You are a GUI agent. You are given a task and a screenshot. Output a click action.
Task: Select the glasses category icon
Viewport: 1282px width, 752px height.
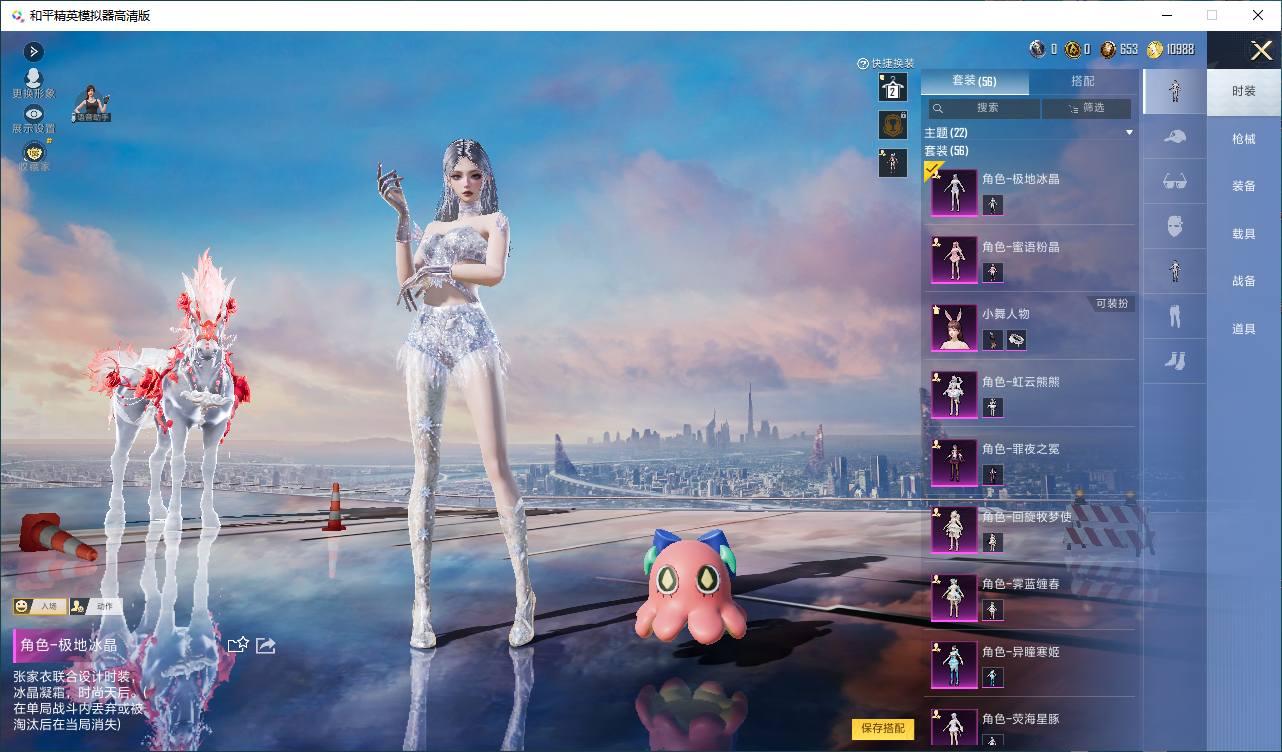[1175, 182]
